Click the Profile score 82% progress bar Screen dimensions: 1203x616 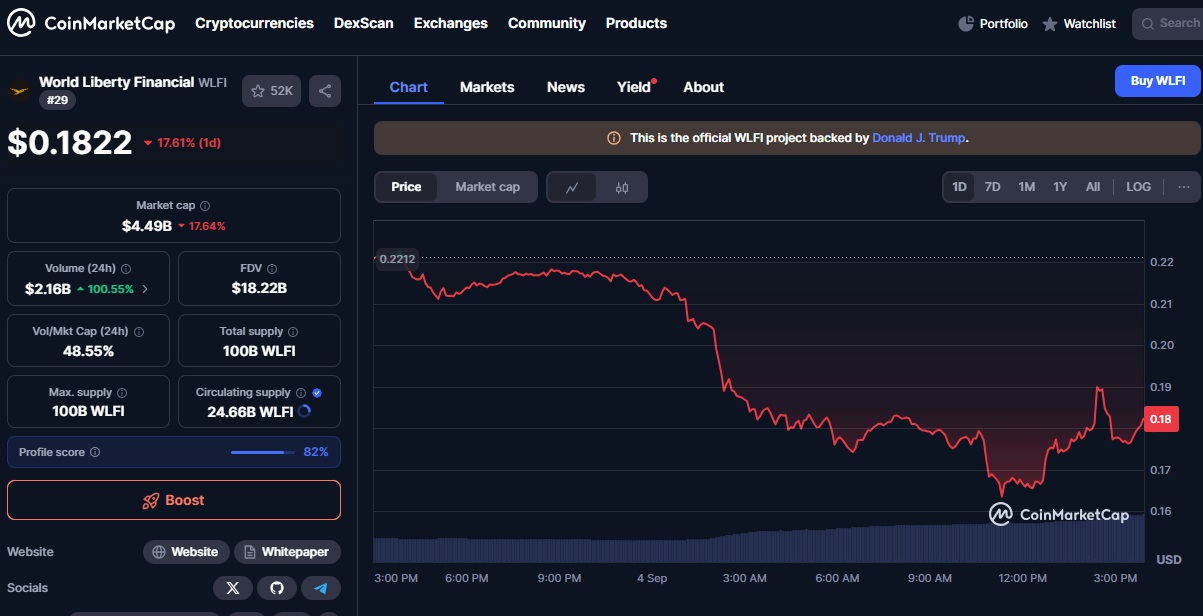[x=261, y=452]
